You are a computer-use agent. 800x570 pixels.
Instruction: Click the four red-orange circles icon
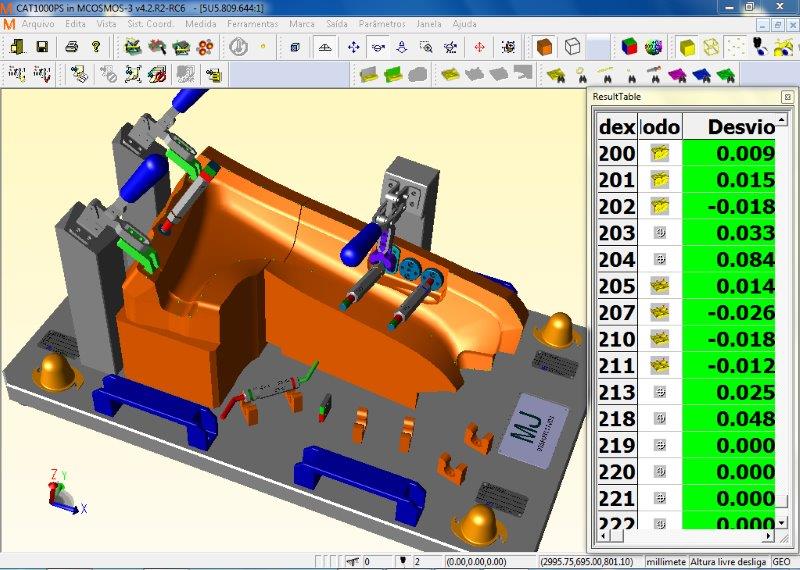[206, 48]
